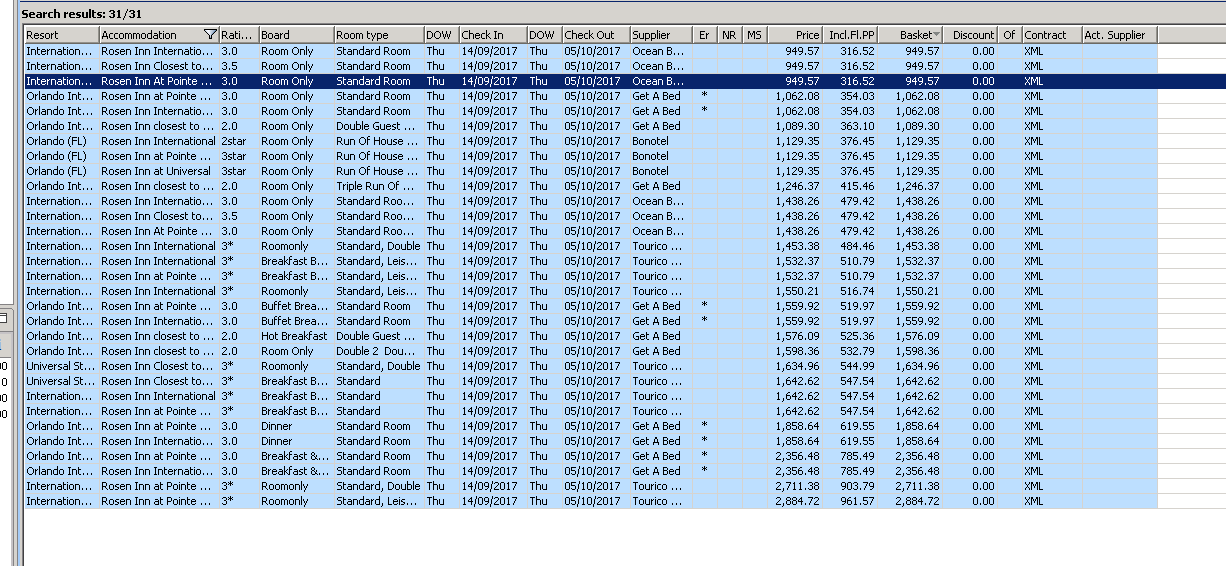1226x566 pixels.
Task: Click 2,884.72 in the Basket column
Action: tap(916, 501)
